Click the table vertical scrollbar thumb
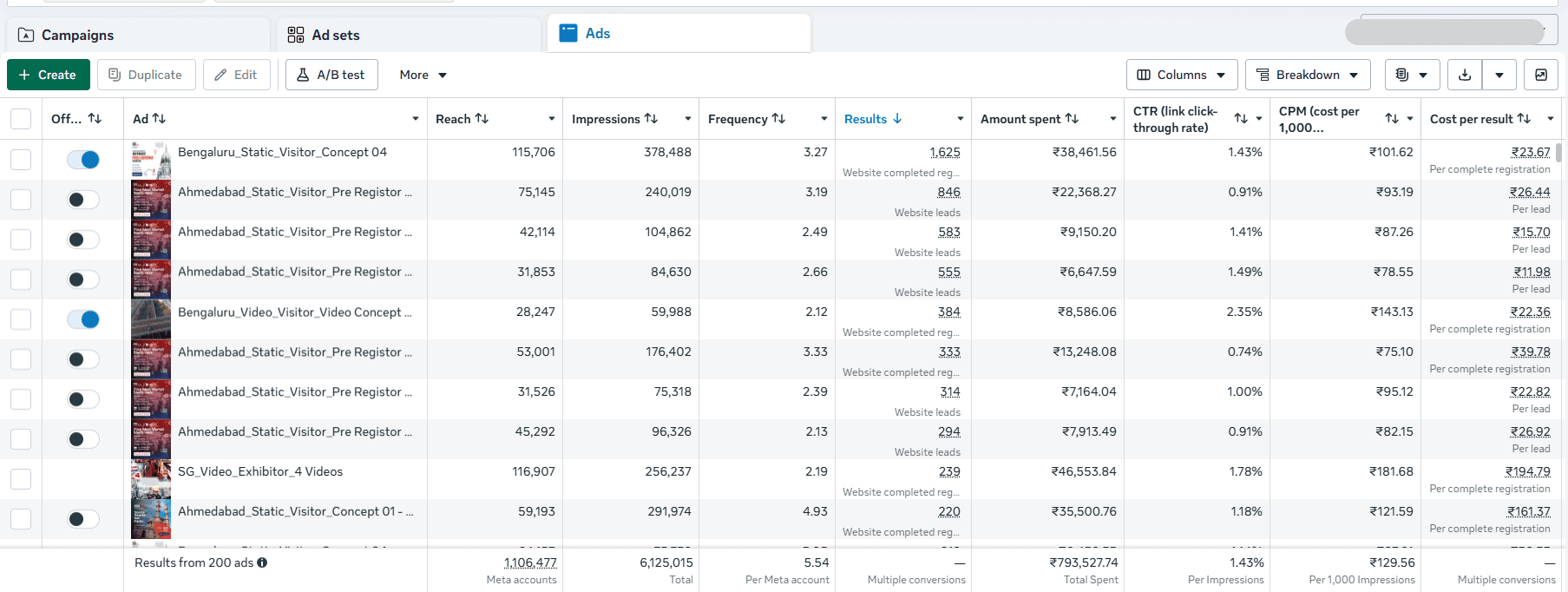Image resolution: width=1568 pixels, height=592 pixels. point(1559,153)
